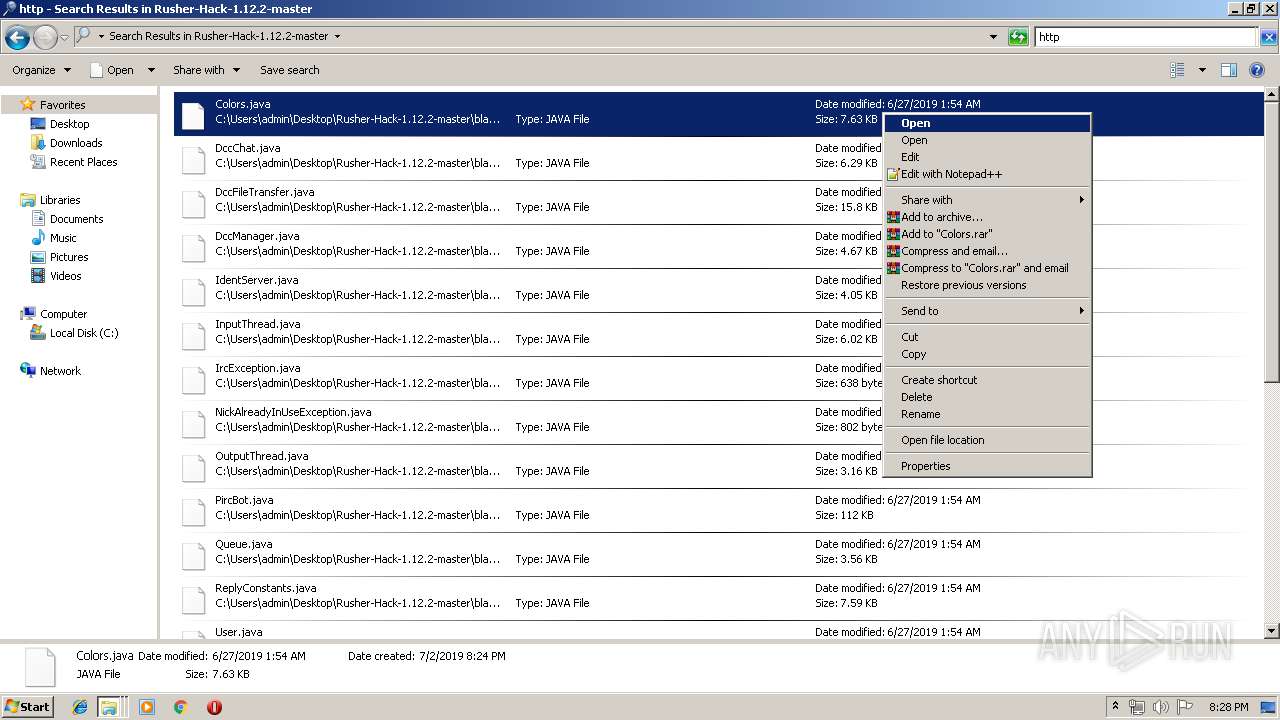Image resolution: width=1280 pixels, height=720 pixels.
Task: Click the http search input field
Action: tap(1145, 37)
